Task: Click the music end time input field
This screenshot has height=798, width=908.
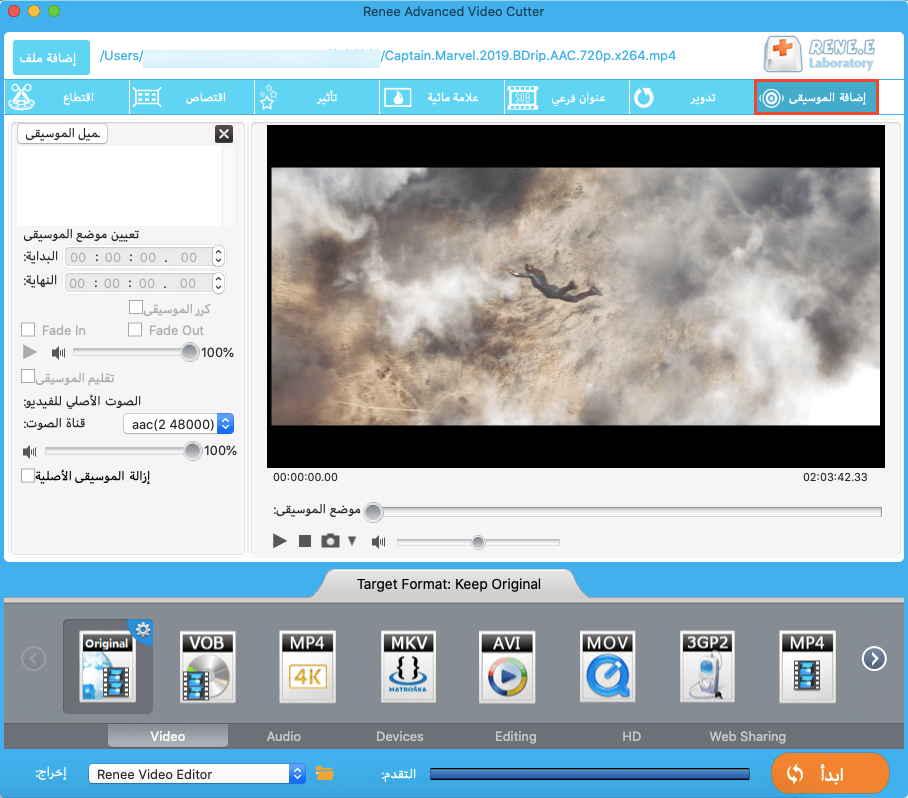Action: click(138, 283)
